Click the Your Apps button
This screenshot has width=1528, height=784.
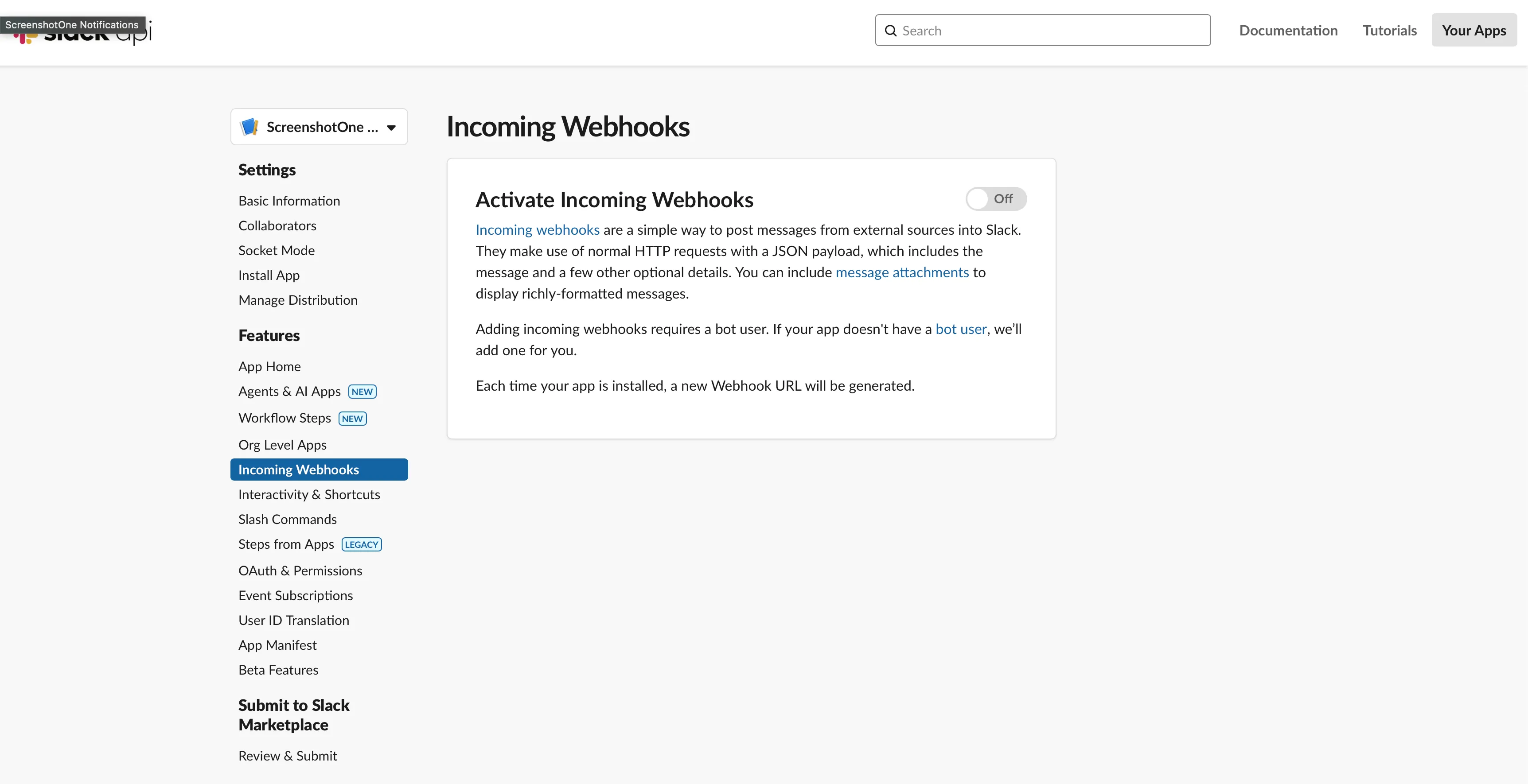coord(1474,30)
